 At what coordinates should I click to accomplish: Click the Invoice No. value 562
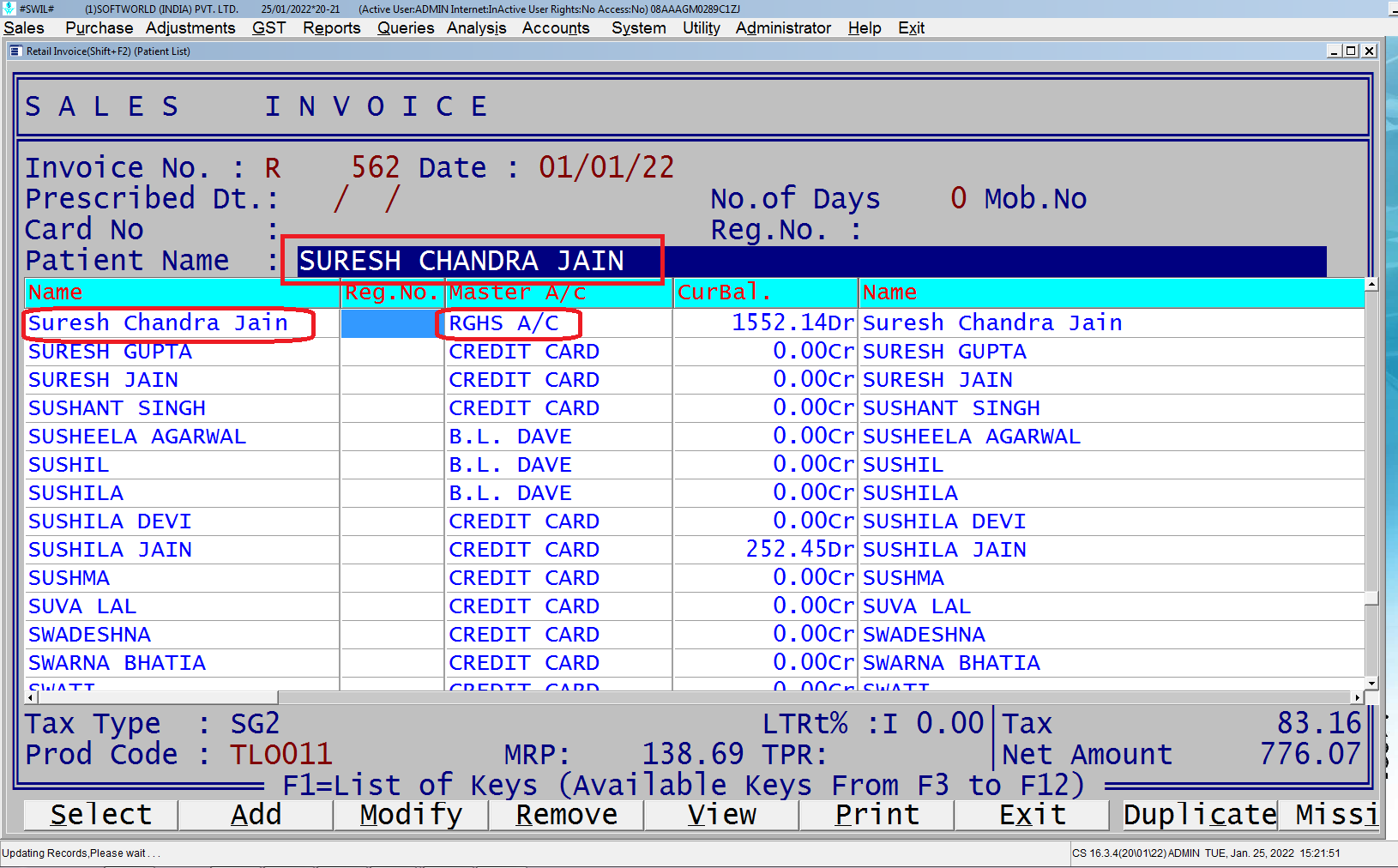[x=376, y=167]
